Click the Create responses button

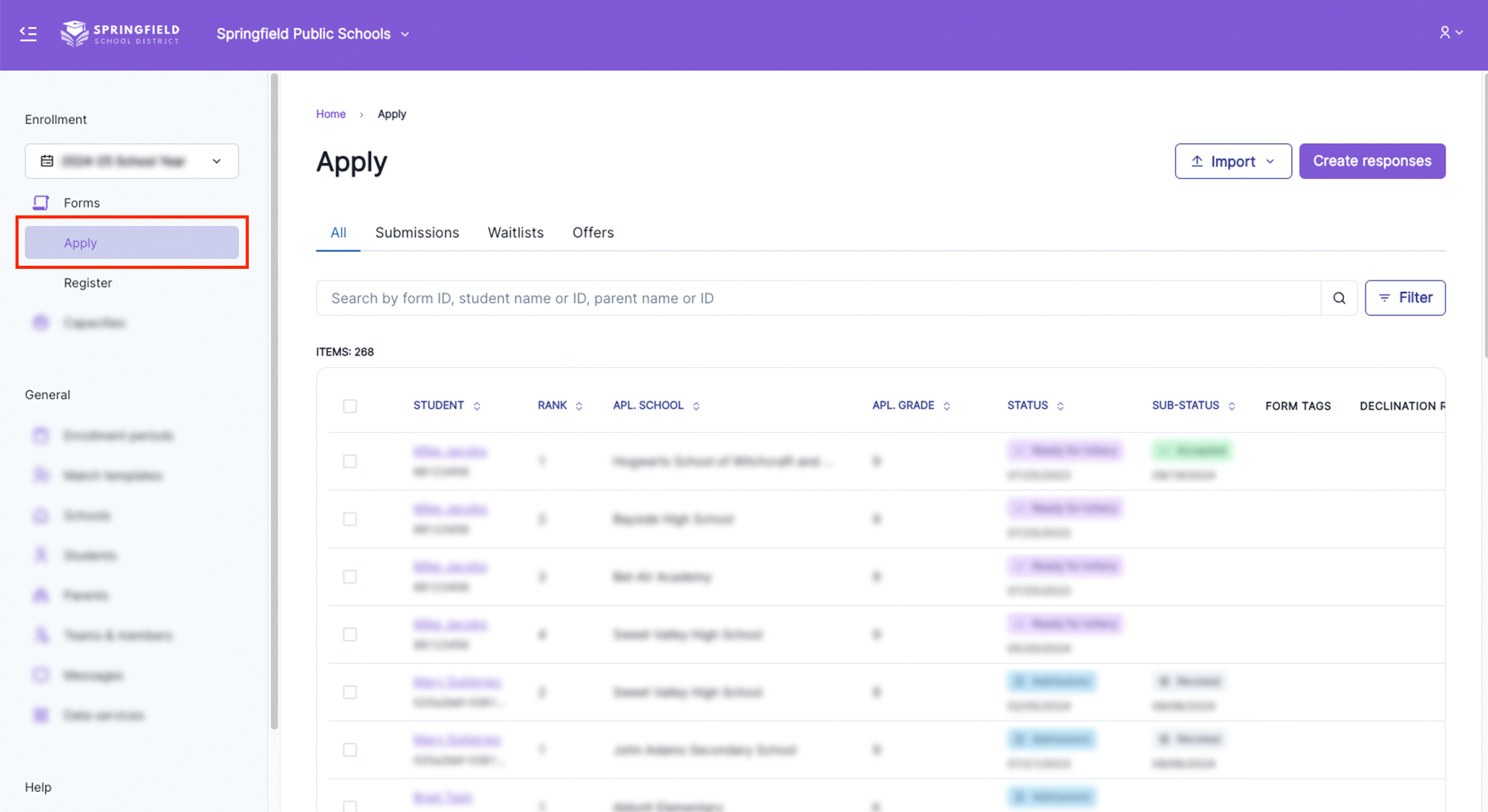click(1372, 161)
